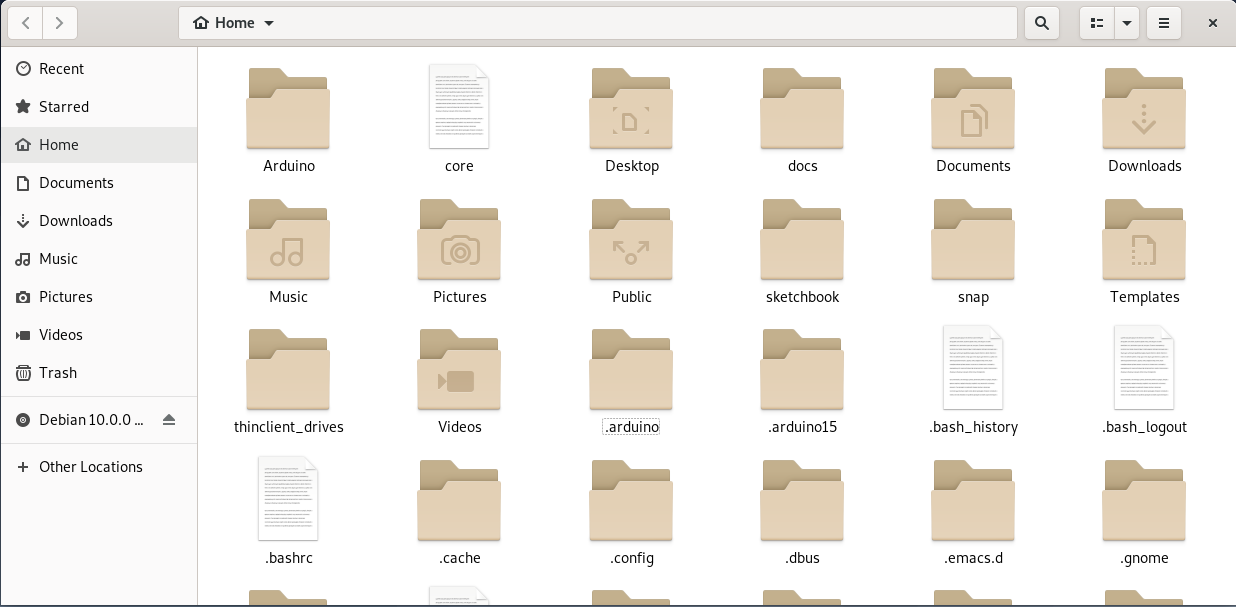
Task: Select the .bash_history file icon
Action: (973, 367)
